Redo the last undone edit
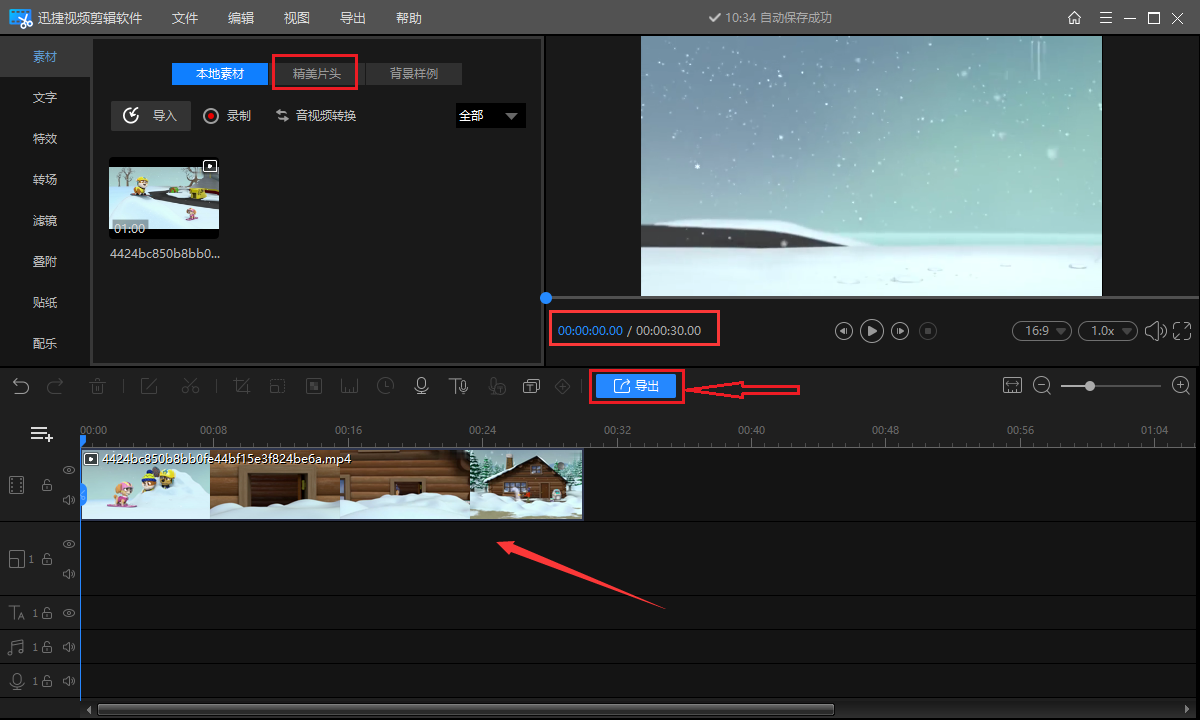Viewport: 1200px width, 720px height. (55, 386)
